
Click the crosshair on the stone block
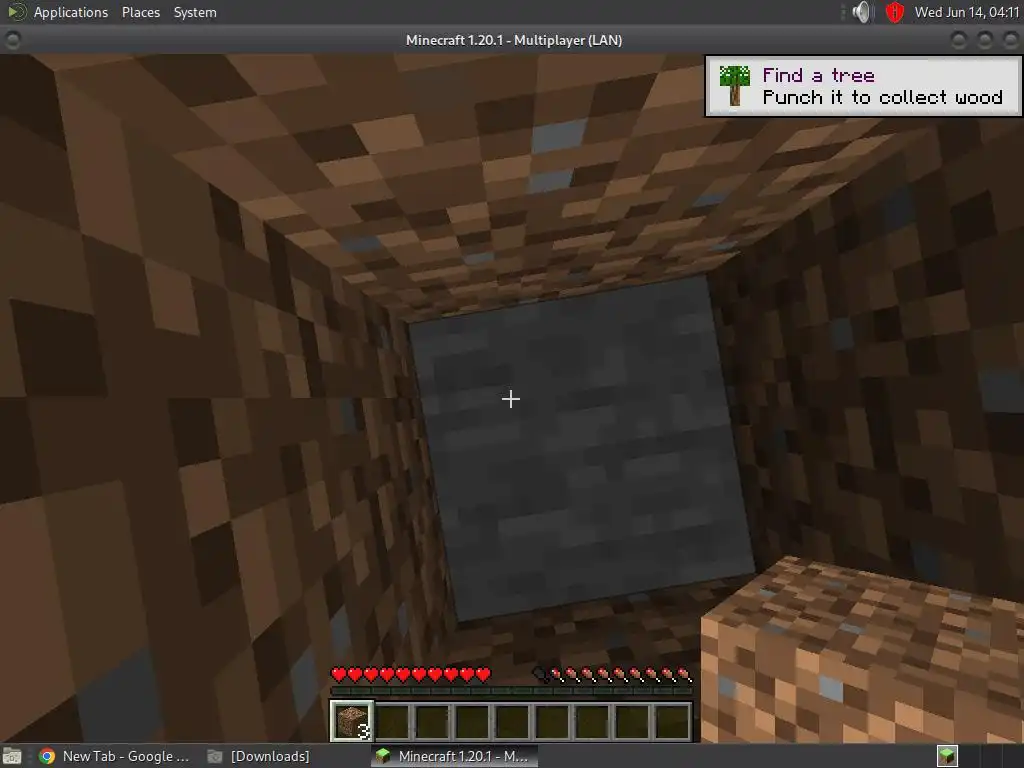[511, 398]
